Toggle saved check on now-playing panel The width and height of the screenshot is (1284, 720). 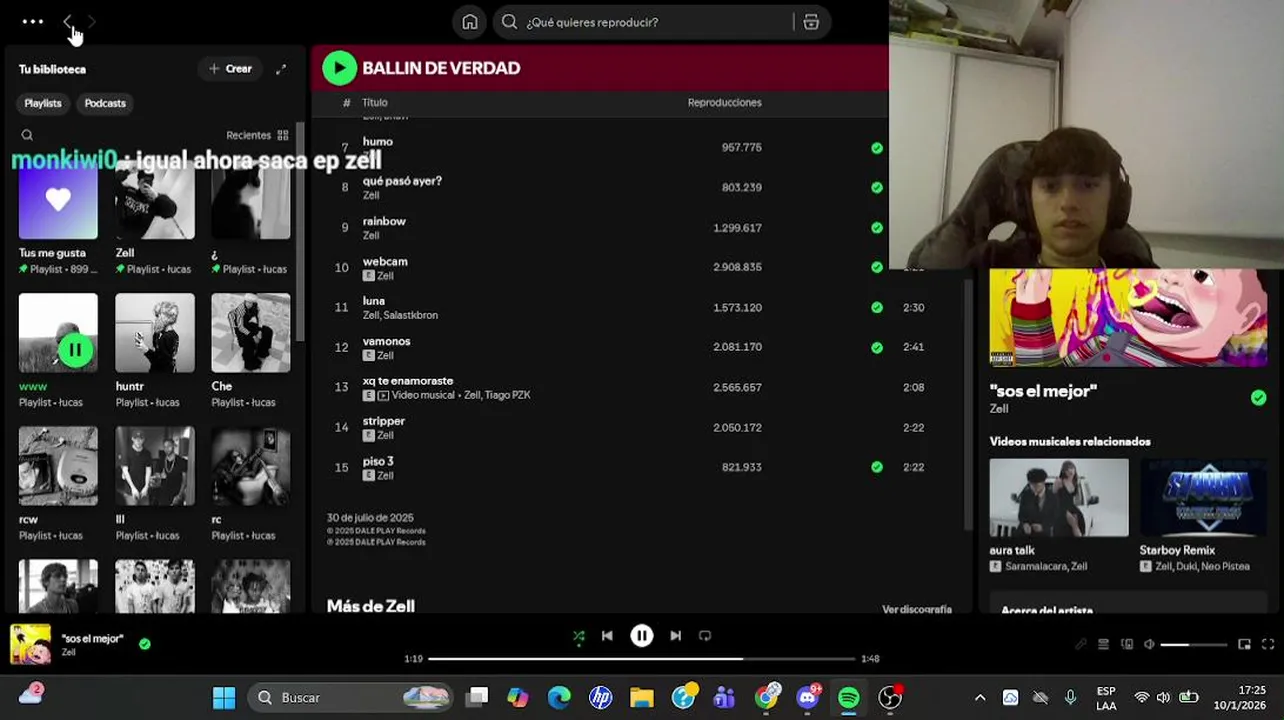1258,398
